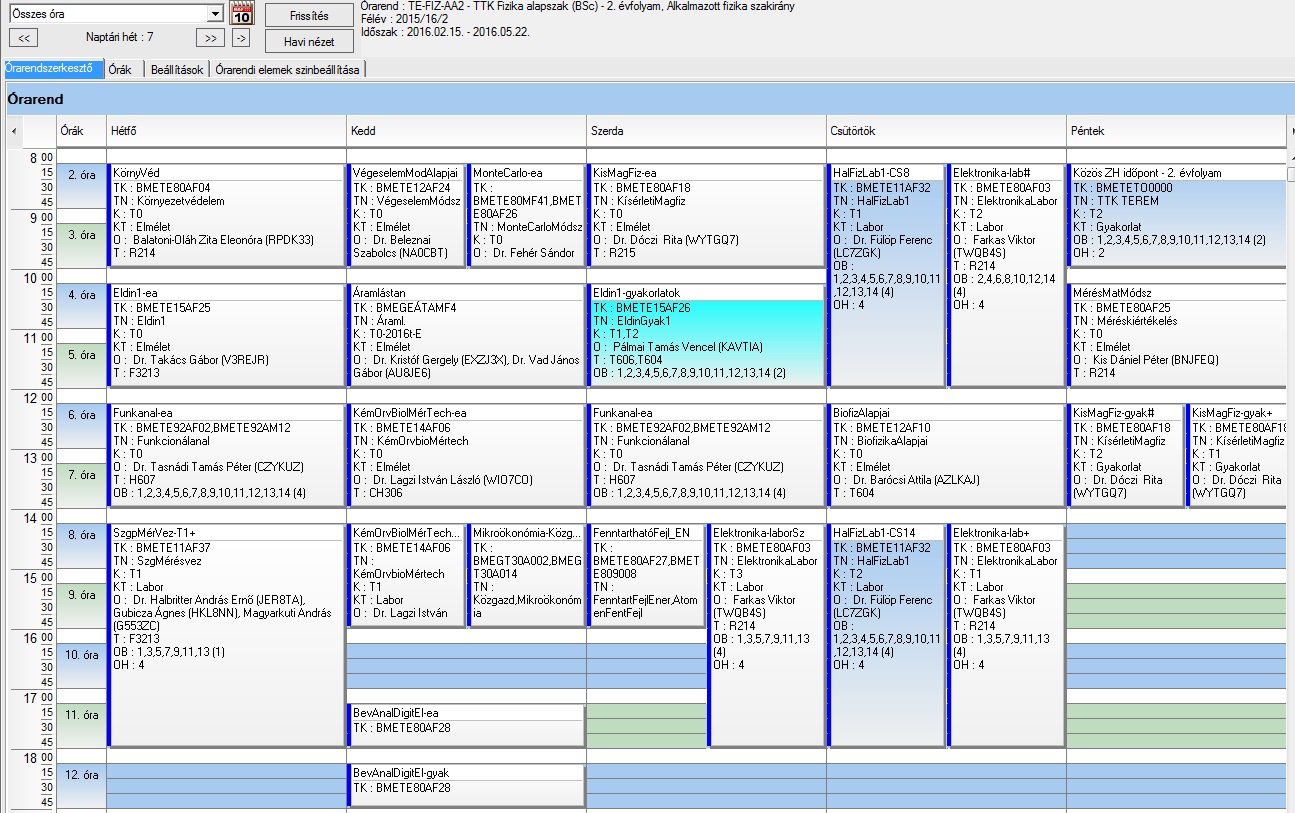Select the HalFizLab1-CS14 lab block
Viewport: 1295px width, 813px height.
[x=886, y=635]
